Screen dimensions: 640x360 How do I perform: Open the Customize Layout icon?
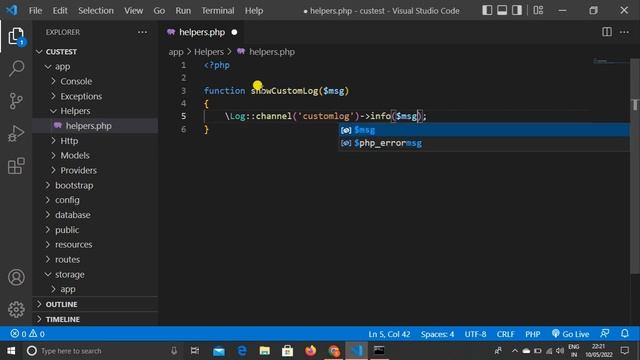point(538,10)
